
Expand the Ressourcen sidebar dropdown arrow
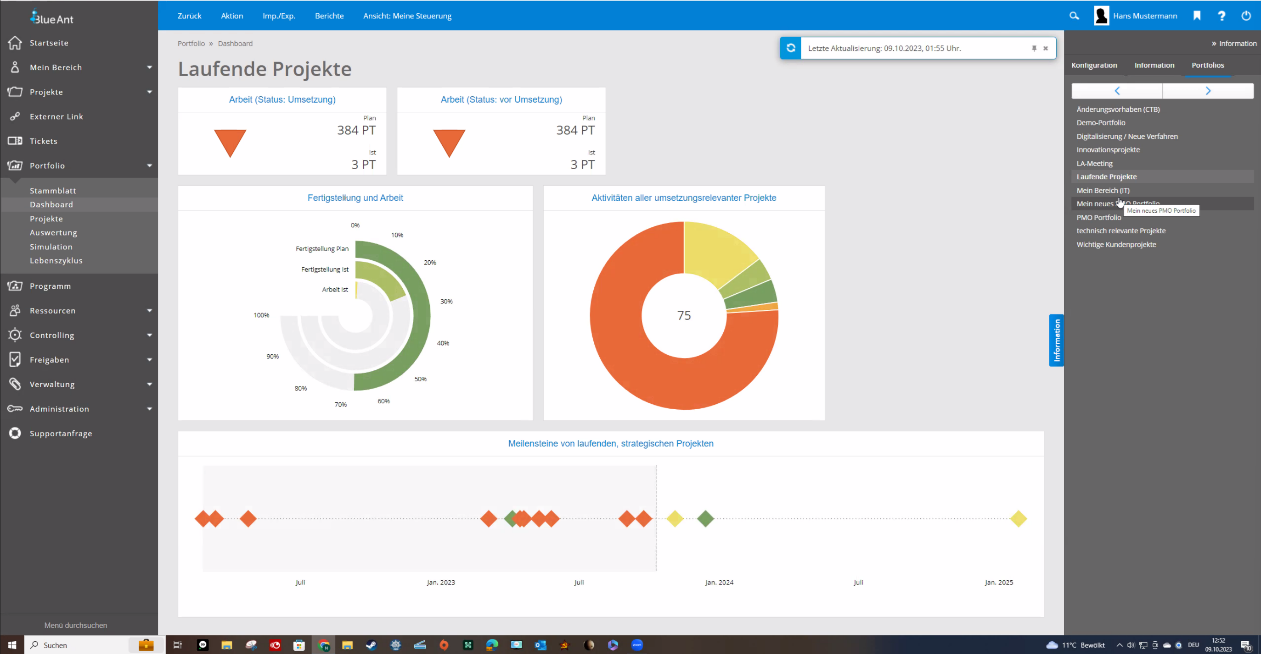pos(149,311)
